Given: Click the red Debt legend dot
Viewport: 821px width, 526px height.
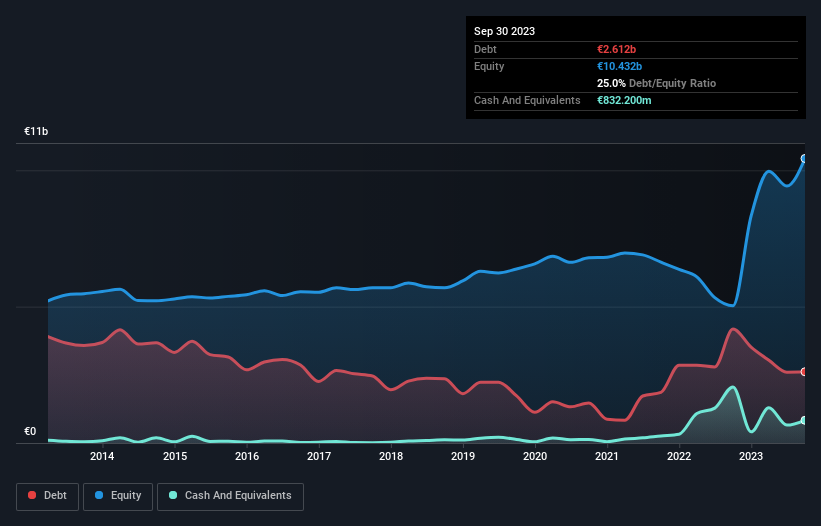Looking at the screenshot, I should point(32,495).
